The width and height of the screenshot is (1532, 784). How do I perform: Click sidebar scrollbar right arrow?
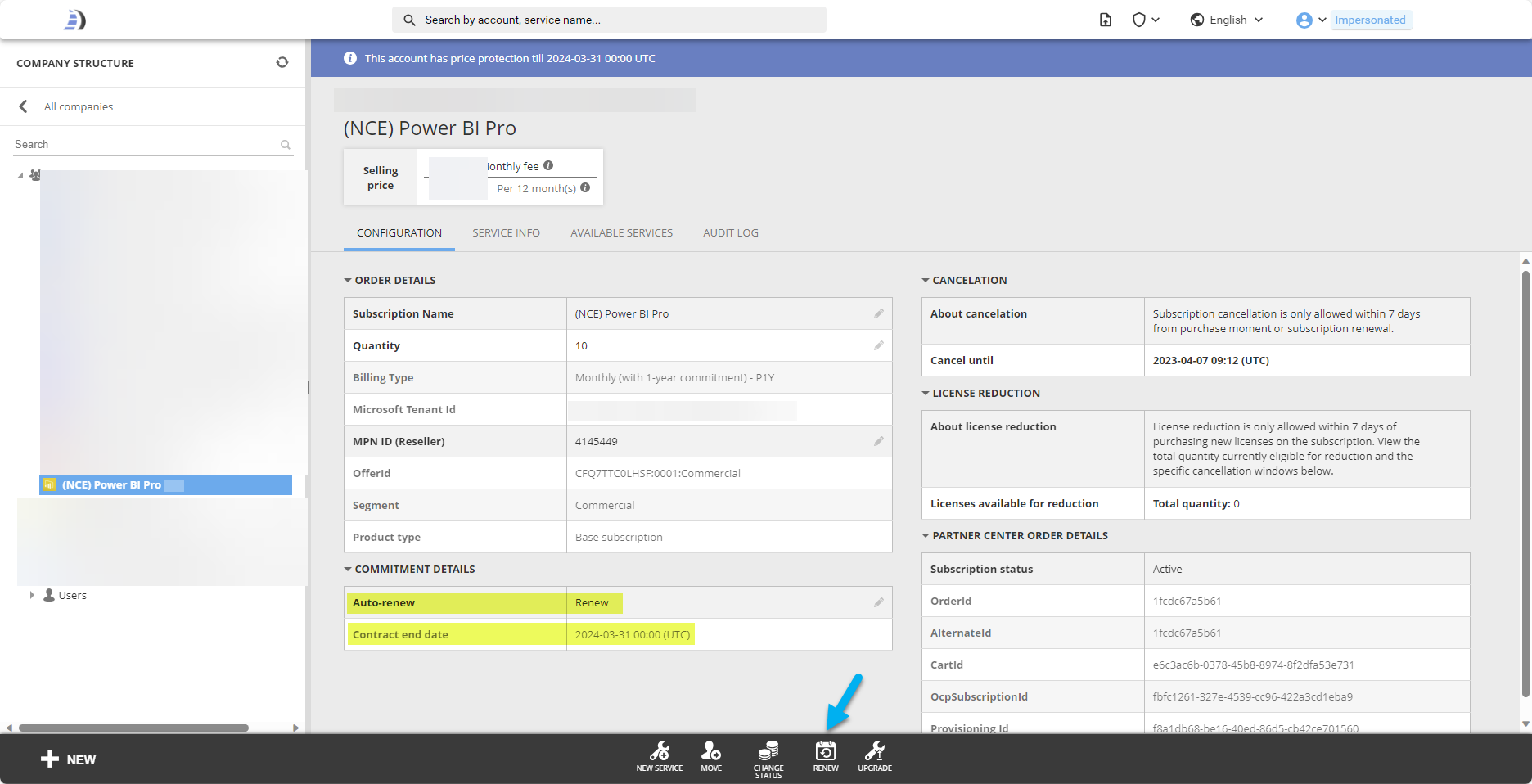coord(295,728)
